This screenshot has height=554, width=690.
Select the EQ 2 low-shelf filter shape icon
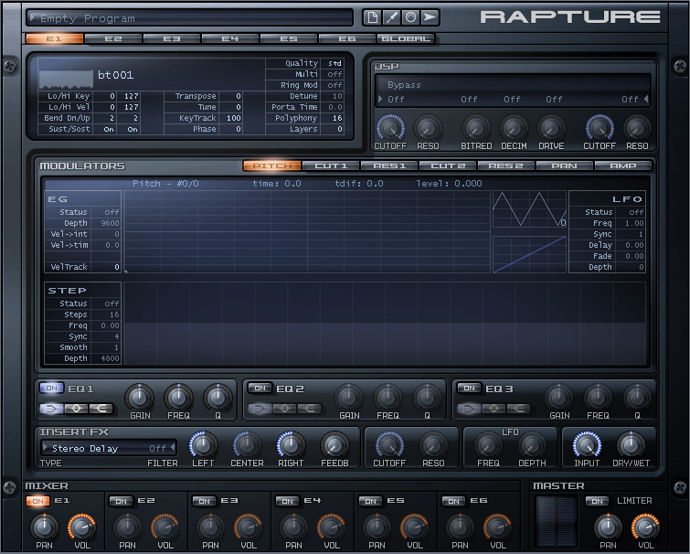[x=260, y=409]
